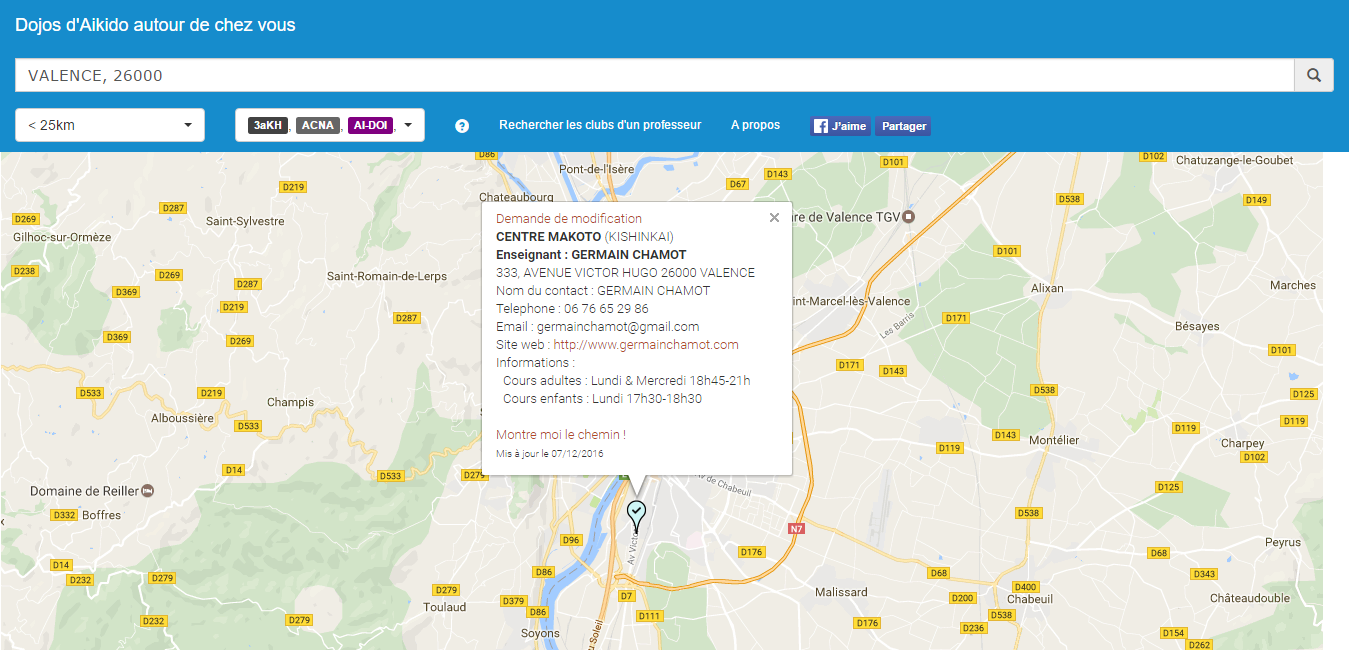Open the < 25km distance dropdown
Screen dimensions: 1349x650
(110, 125)
